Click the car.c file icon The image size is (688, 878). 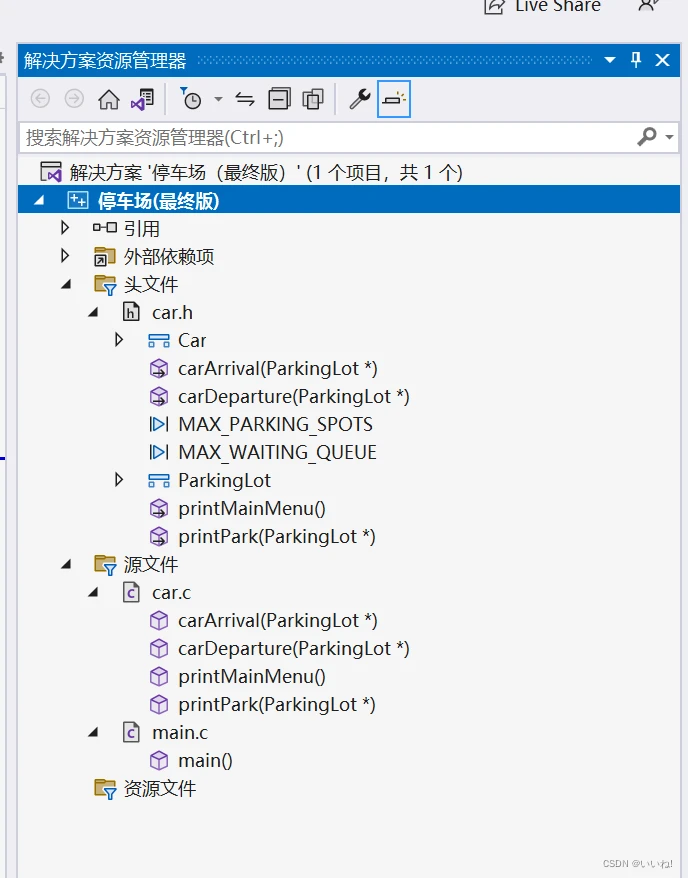(x=131, y=592)
